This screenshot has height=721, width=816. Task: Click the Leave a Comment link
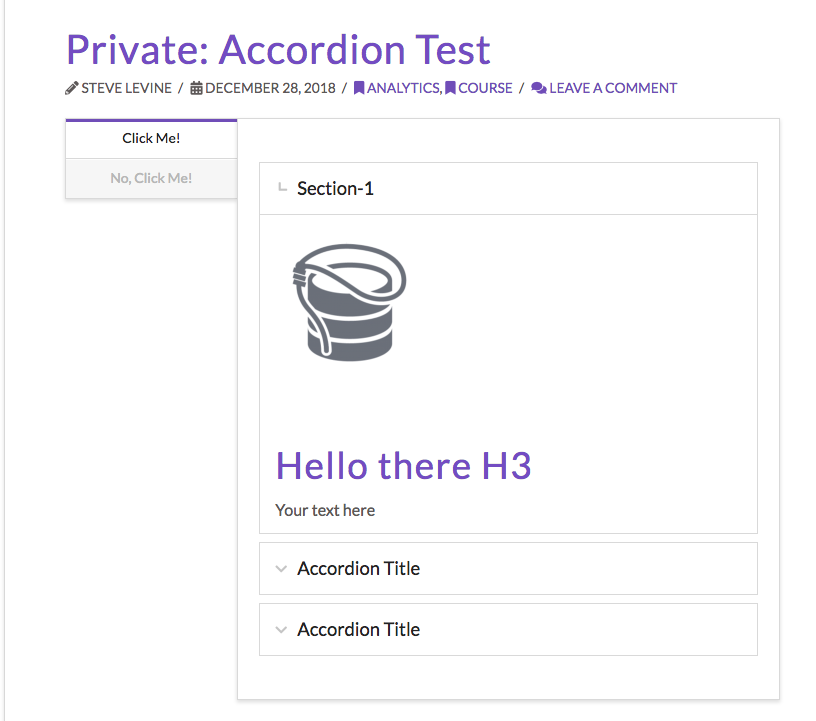point(613,88)
